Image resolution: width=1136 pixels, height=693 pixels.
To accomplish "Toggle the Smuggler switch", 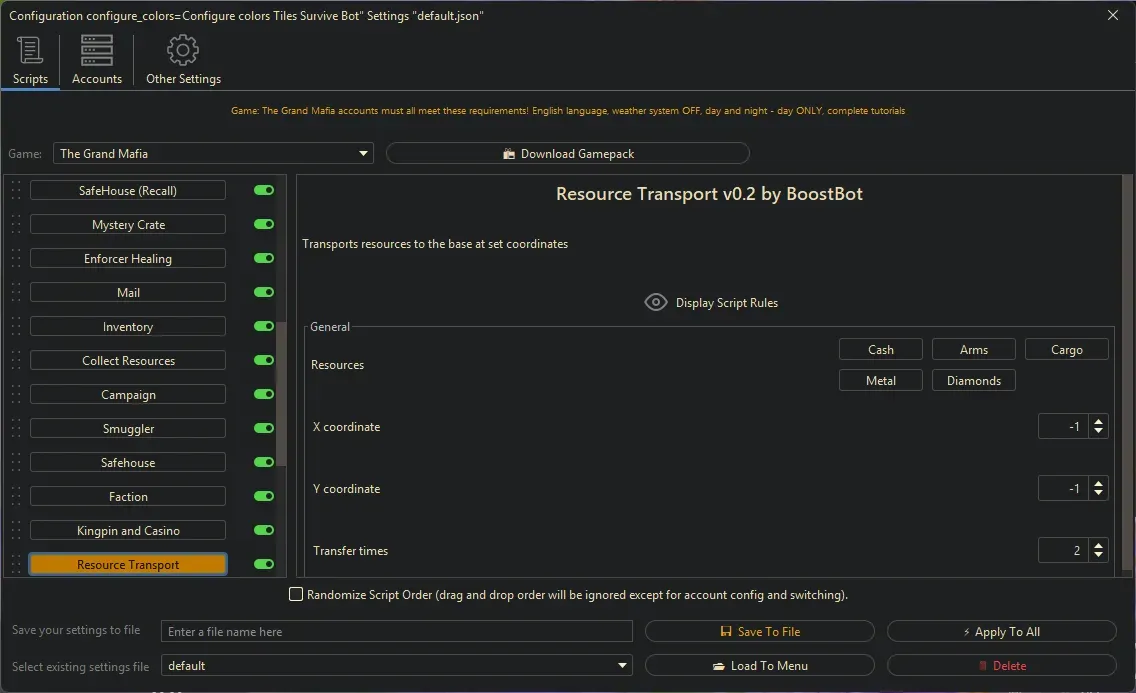I will click(264, 429).
